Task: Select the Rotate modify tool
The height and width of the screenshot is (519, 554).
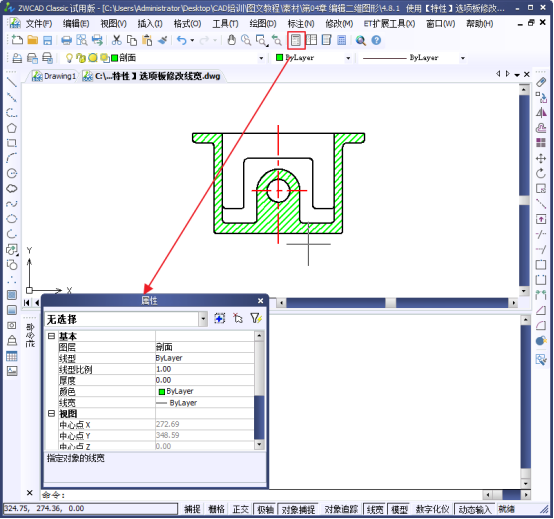Action: coord(541,173)
